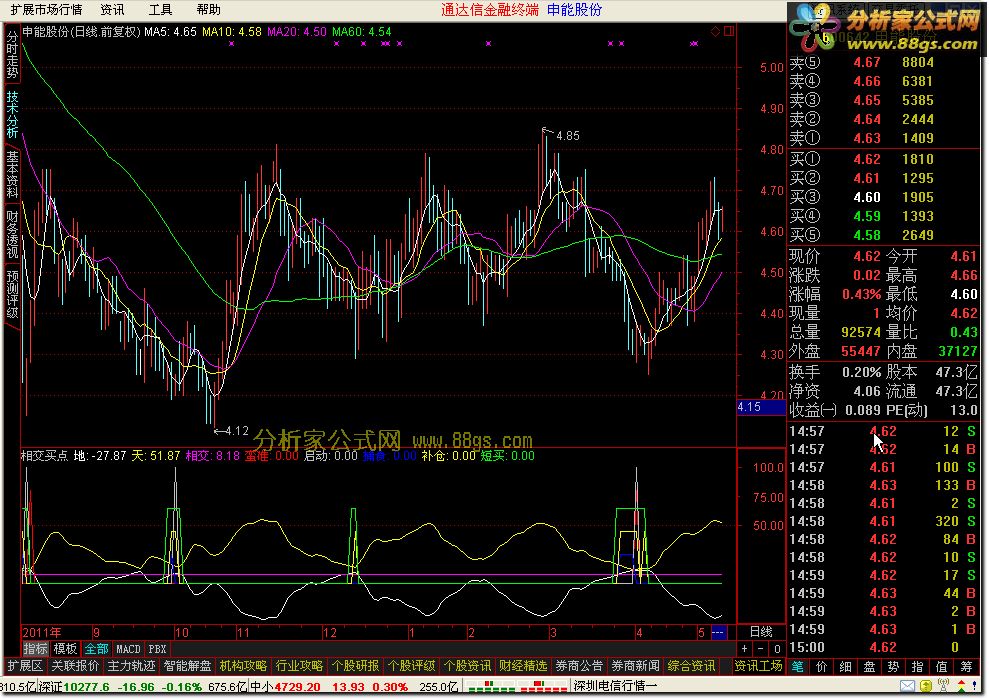Screen dimensions: 989x699
Task: Open the 日线 period selector
Action: pyautogui.click(x=761, y=631)
